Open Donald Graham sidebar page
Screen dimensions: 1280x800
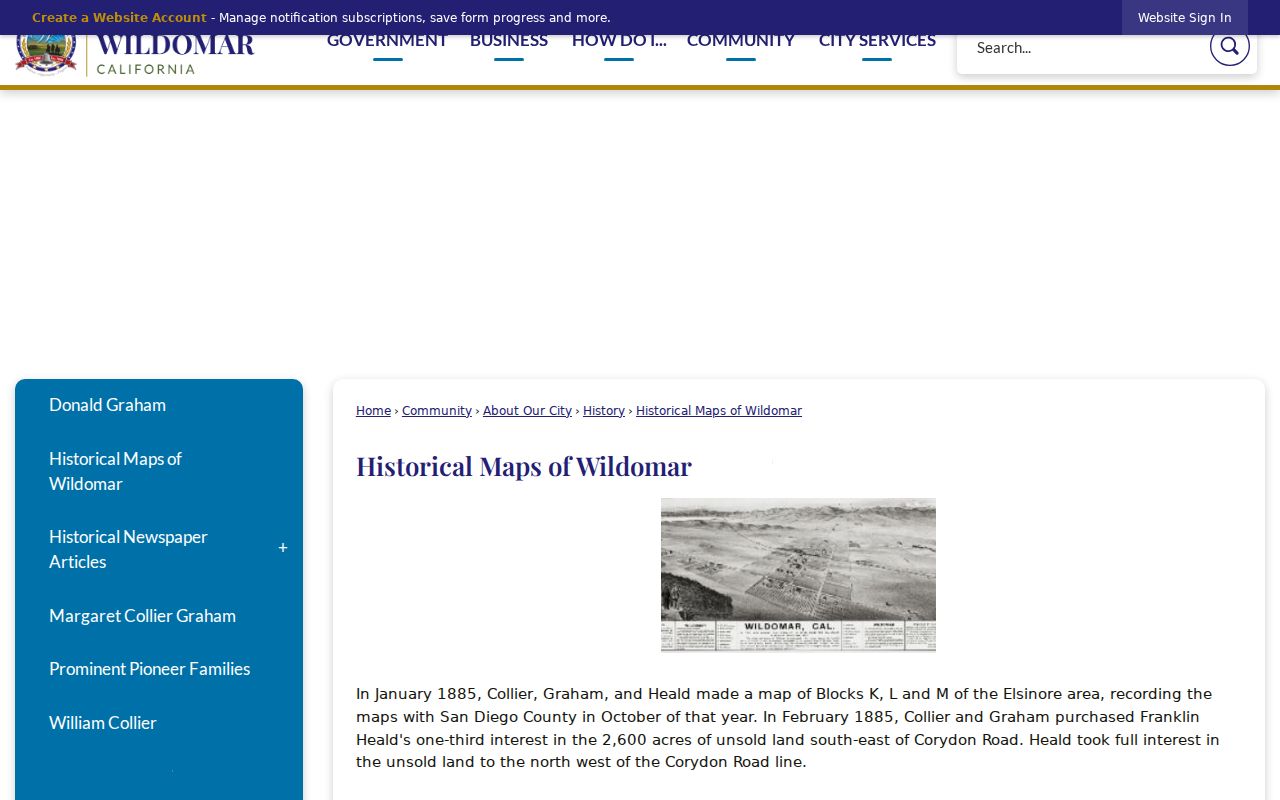[x=107, y=405]
